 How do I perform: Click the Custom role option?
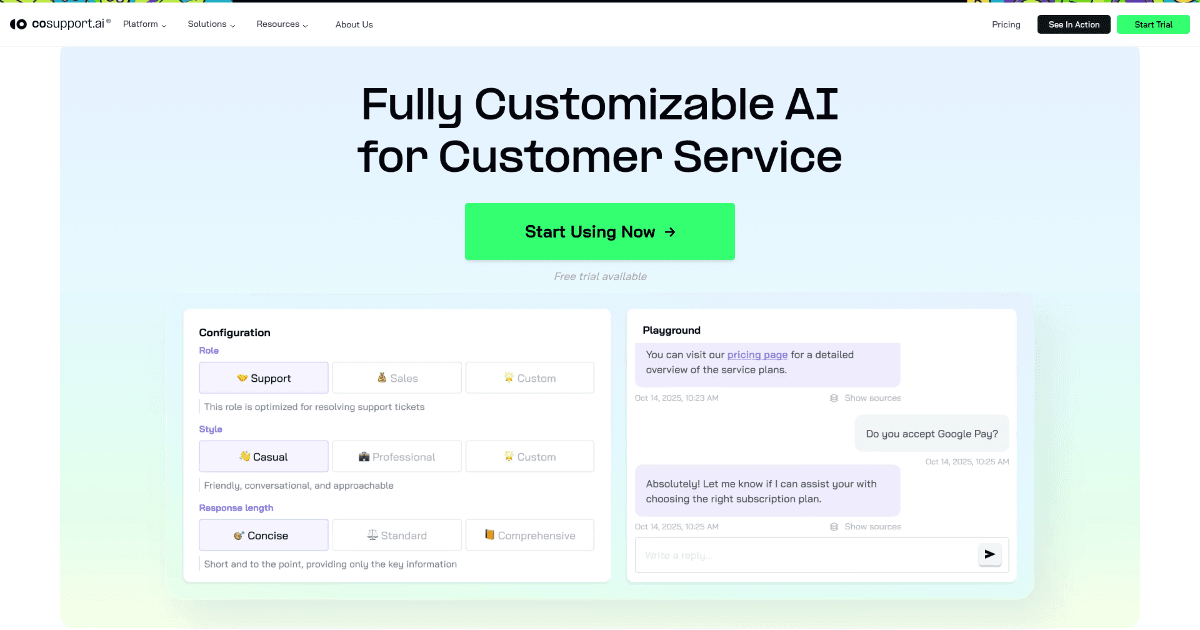point(529,377)
